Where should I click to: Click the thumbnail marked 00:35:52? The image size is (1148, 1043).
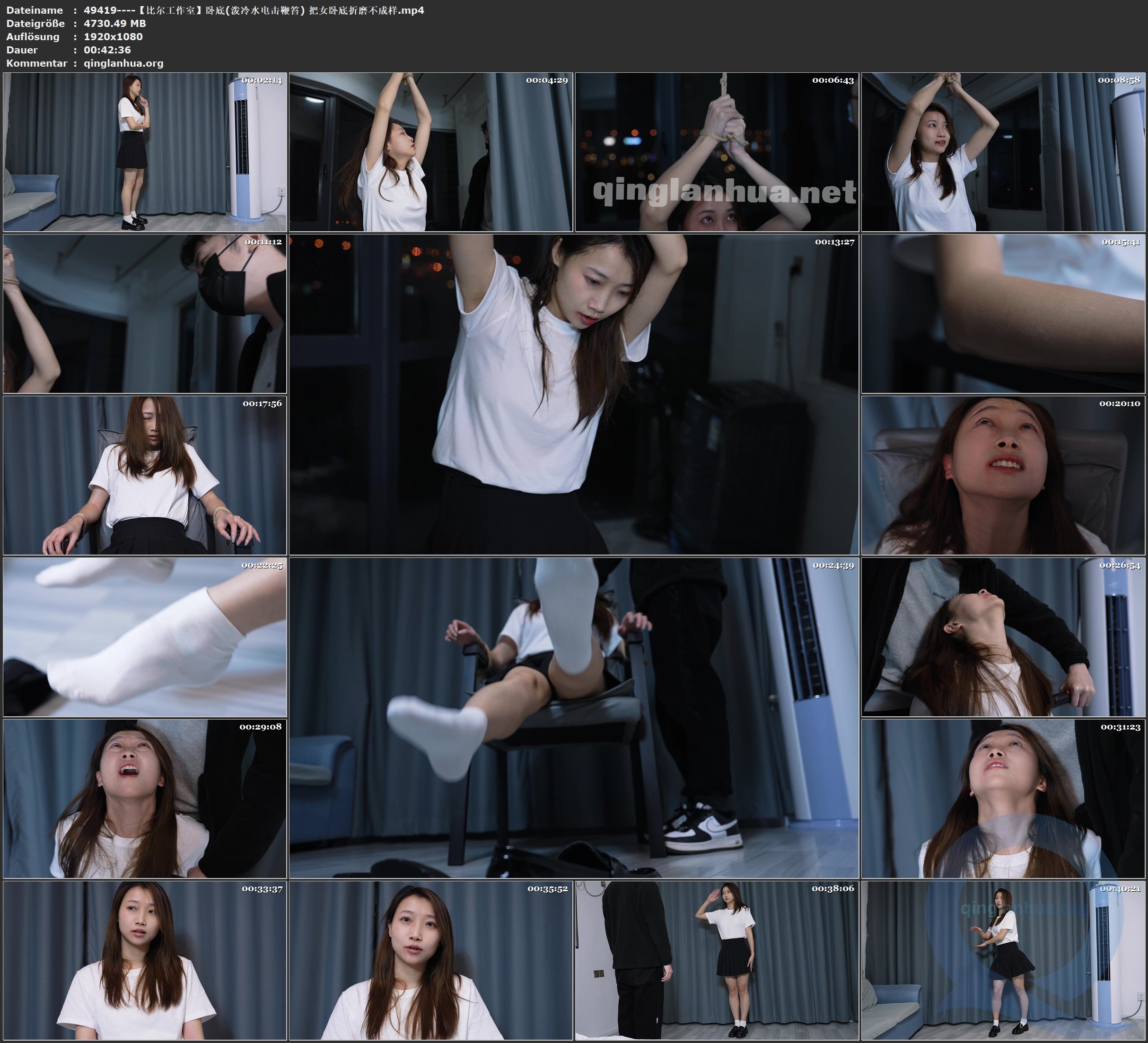430,960
